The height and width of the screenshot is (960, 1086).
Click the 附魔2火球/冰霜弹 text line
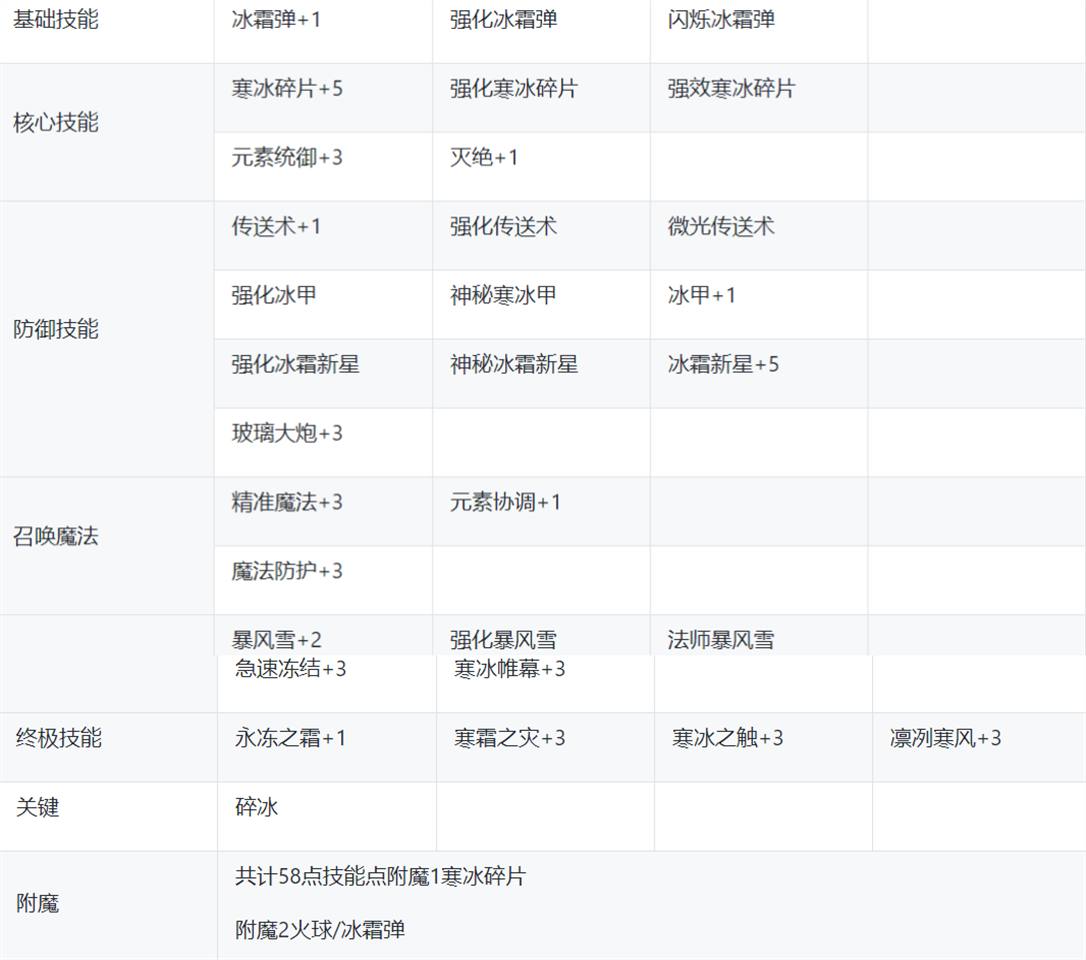pos(320,930)
